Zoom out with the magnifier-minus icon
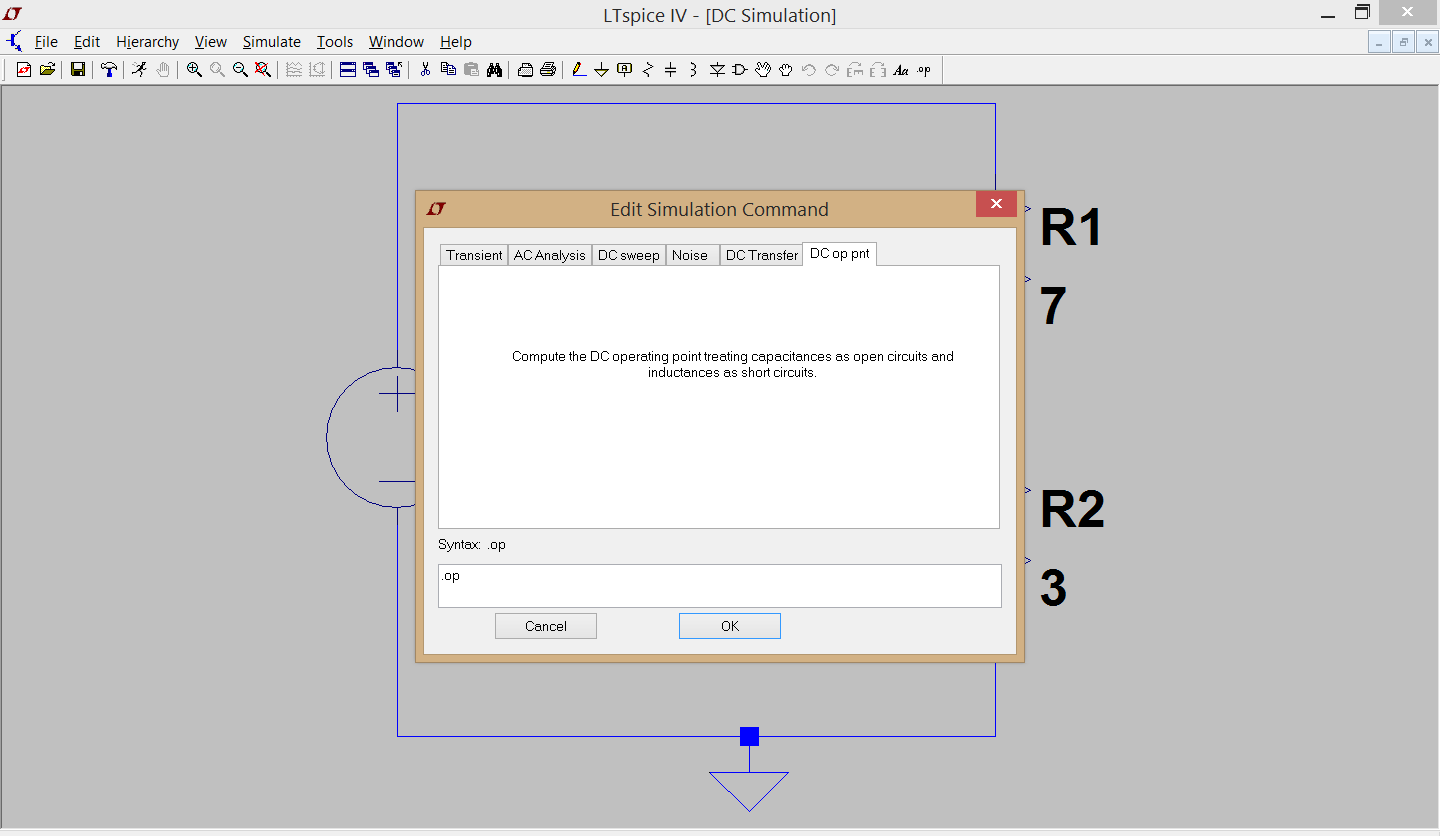Viewport: 1440px width, 836px height. (x=240, y=70)
